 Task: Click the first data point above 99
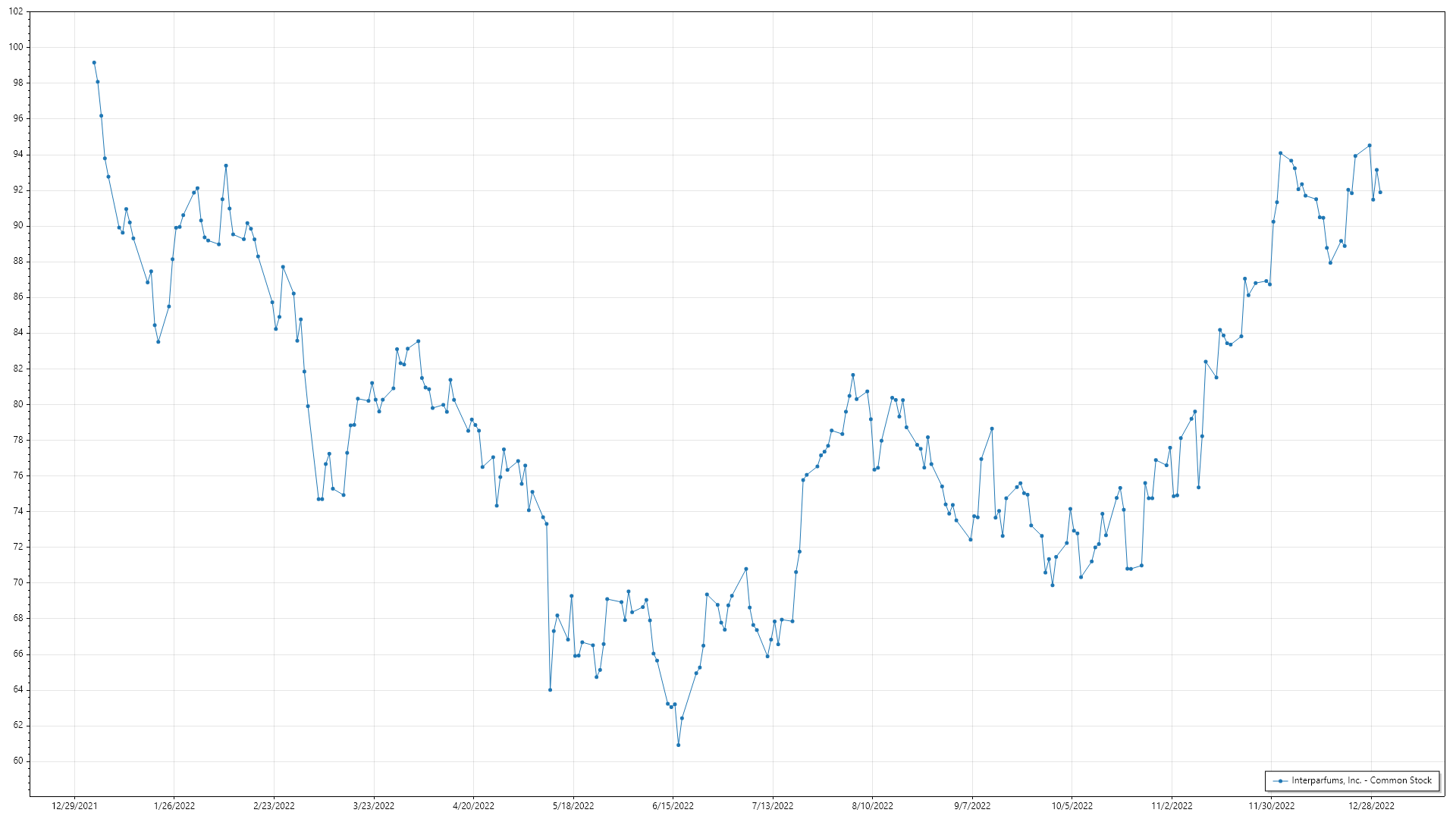(x=94, y=63)
